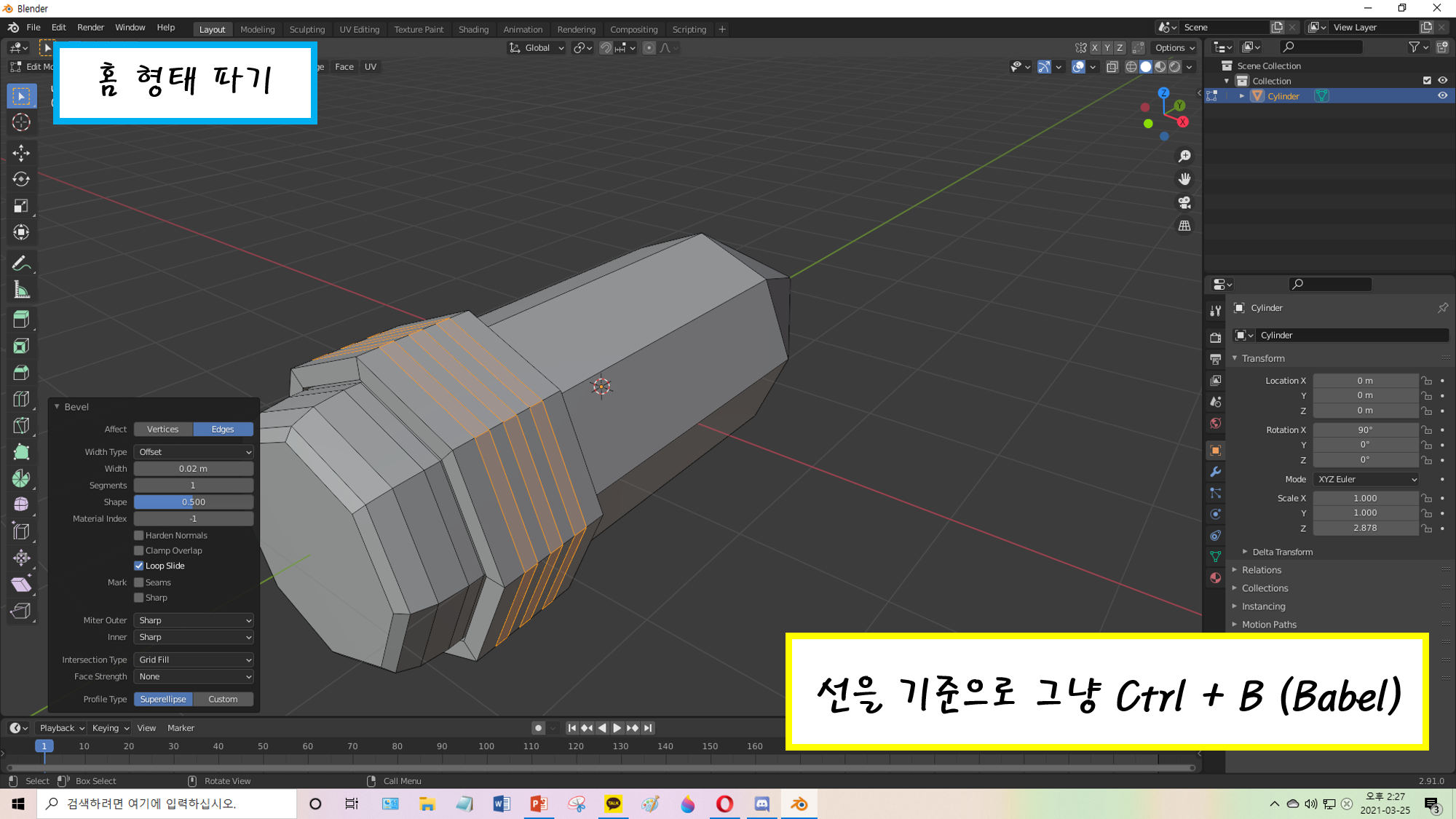Toggle orthographic perspective grid icon
The width and height of the screenshot is (1456, 819).
click(x=1184, y=226)
